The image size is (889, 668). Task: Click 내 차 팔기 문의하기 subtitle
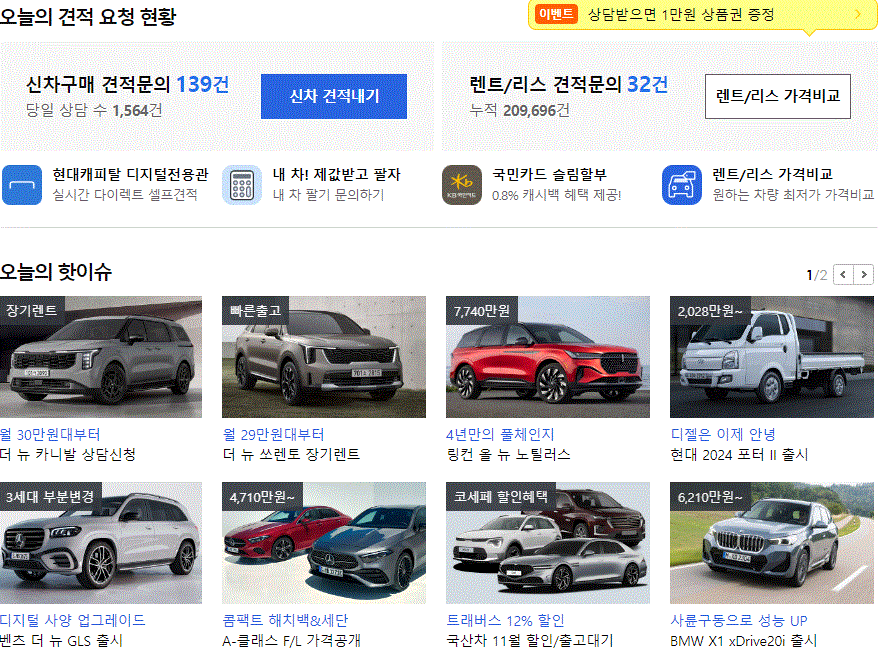coord(328,195)
